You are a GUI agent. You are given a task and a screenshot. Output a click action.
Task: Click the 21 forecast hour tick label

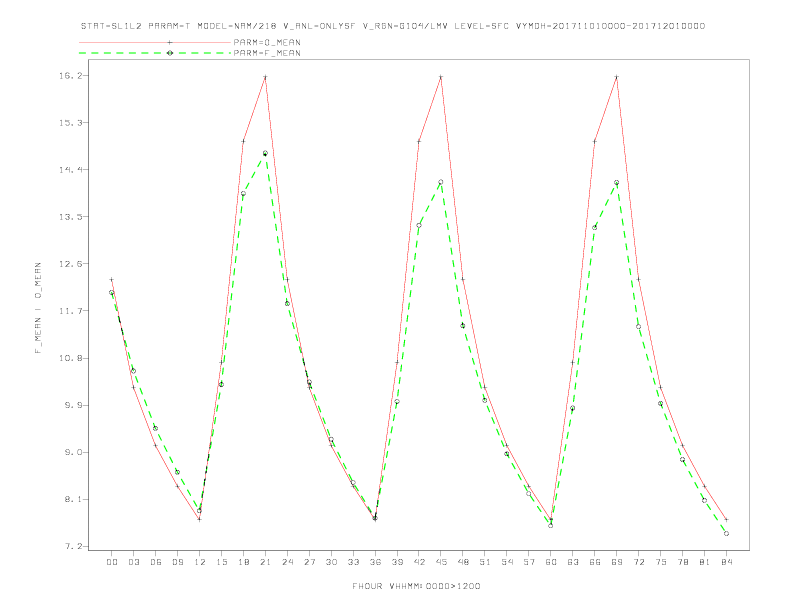tap(265, 562)
